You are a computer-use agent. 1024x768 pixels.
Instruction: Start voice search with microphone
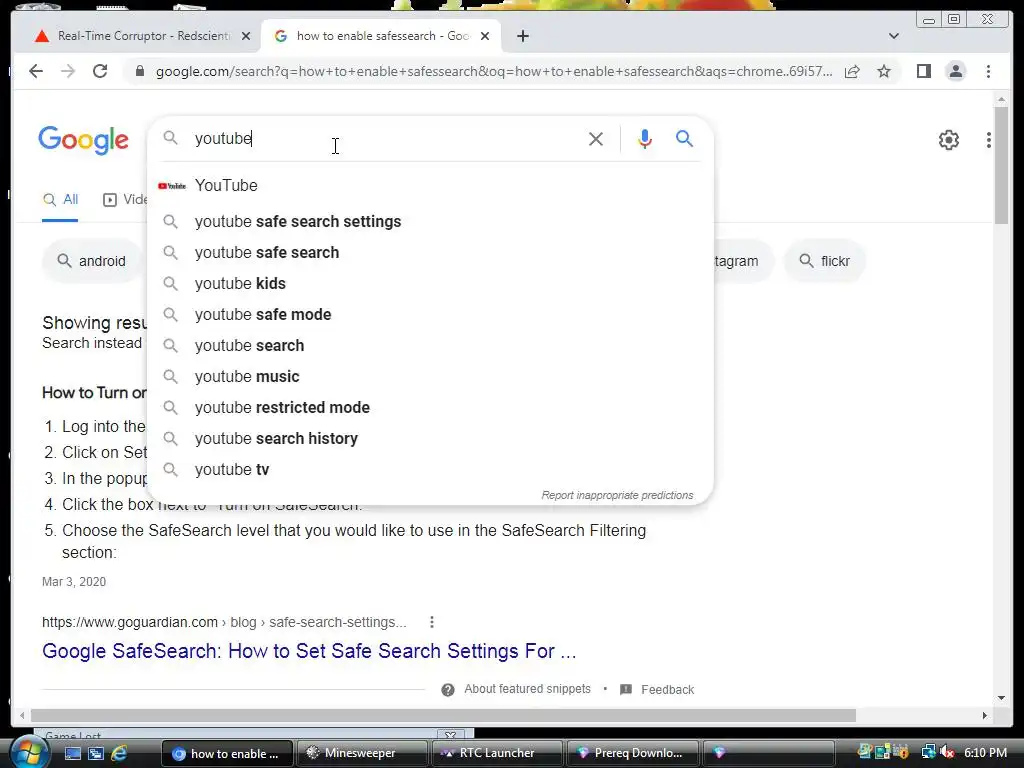pyautogui.click(x=645, y=139)
